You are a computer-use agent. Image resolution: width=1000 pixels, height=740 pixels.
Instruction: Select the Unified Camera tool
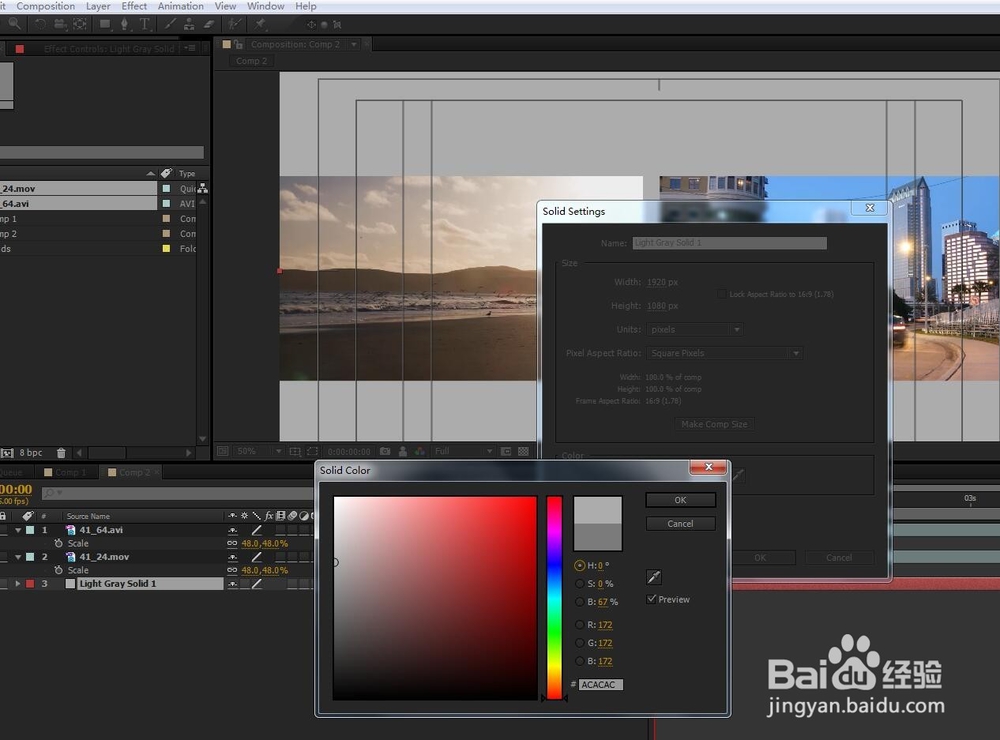[60, 24]
